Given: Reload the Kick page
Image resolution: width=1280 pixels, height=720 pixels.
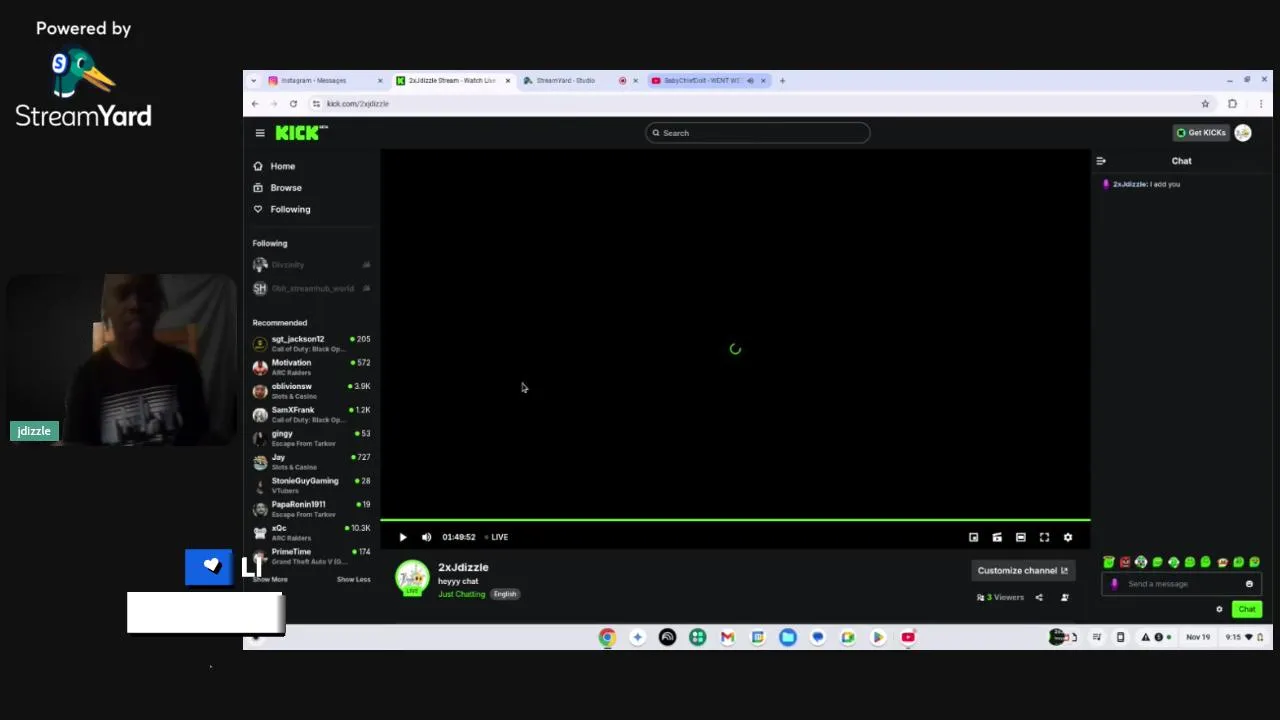Looking at the screenshot, I should pos(293,104).
